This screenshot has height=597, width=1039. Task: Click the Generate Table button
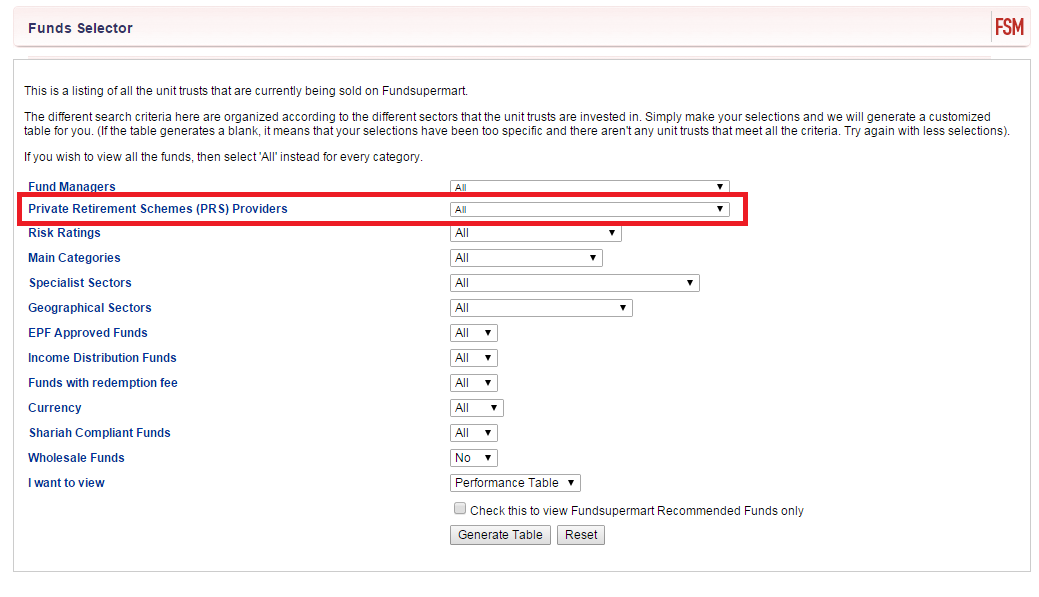point(500,535)
